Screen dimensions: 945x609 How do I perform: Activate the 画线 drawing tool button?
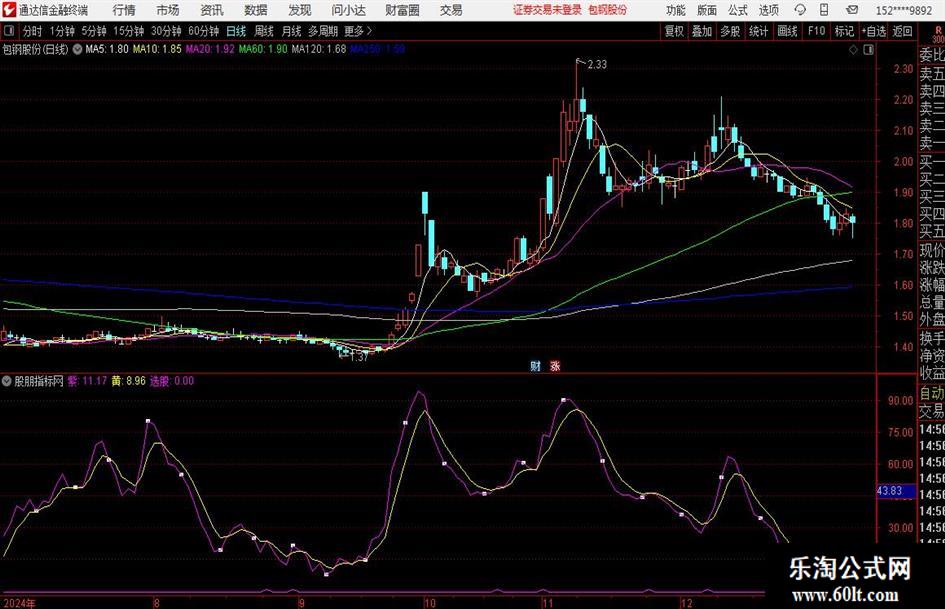788,31
